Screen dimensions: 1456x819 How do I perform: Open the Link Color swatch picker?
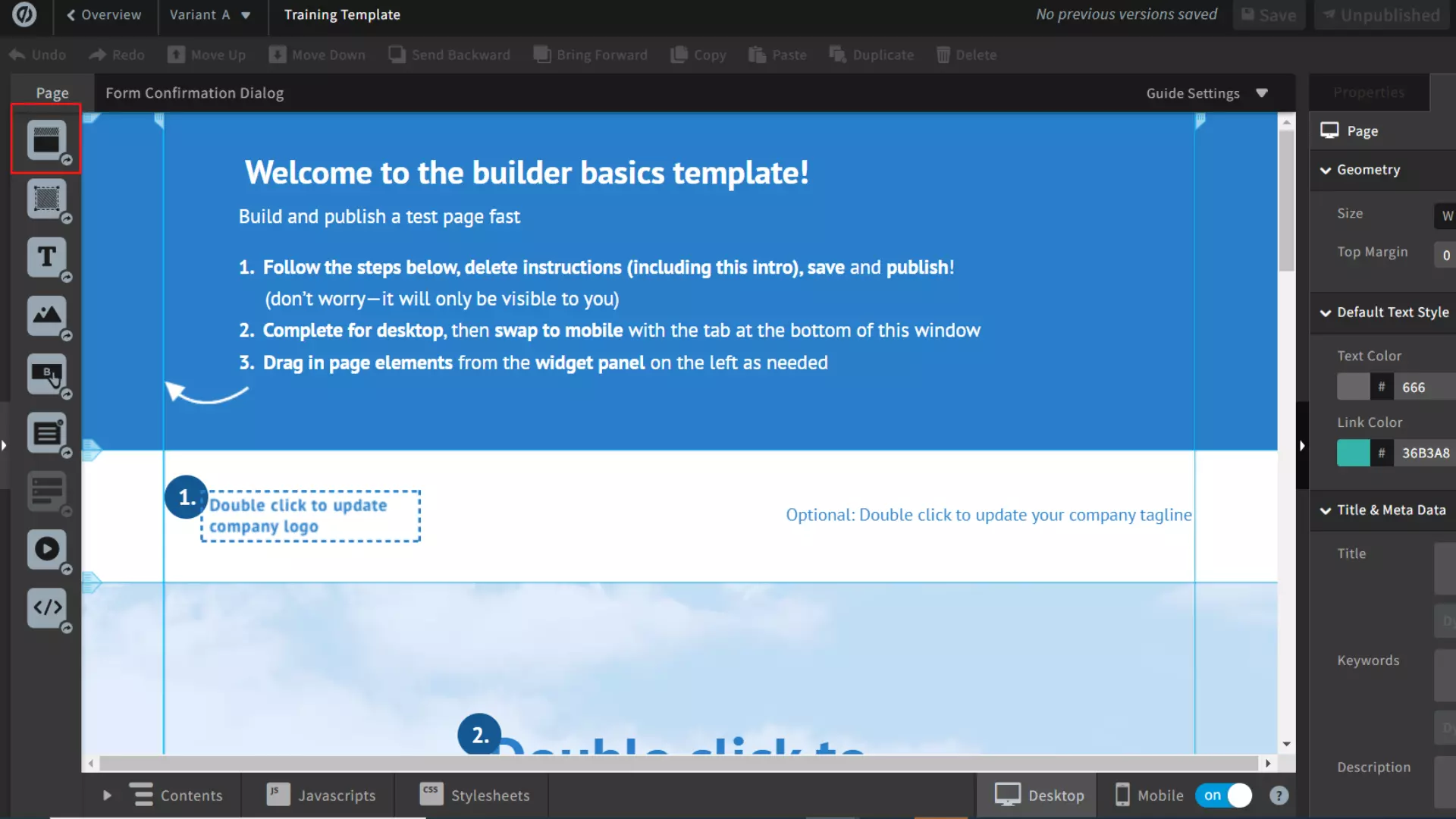(1353, 453)
